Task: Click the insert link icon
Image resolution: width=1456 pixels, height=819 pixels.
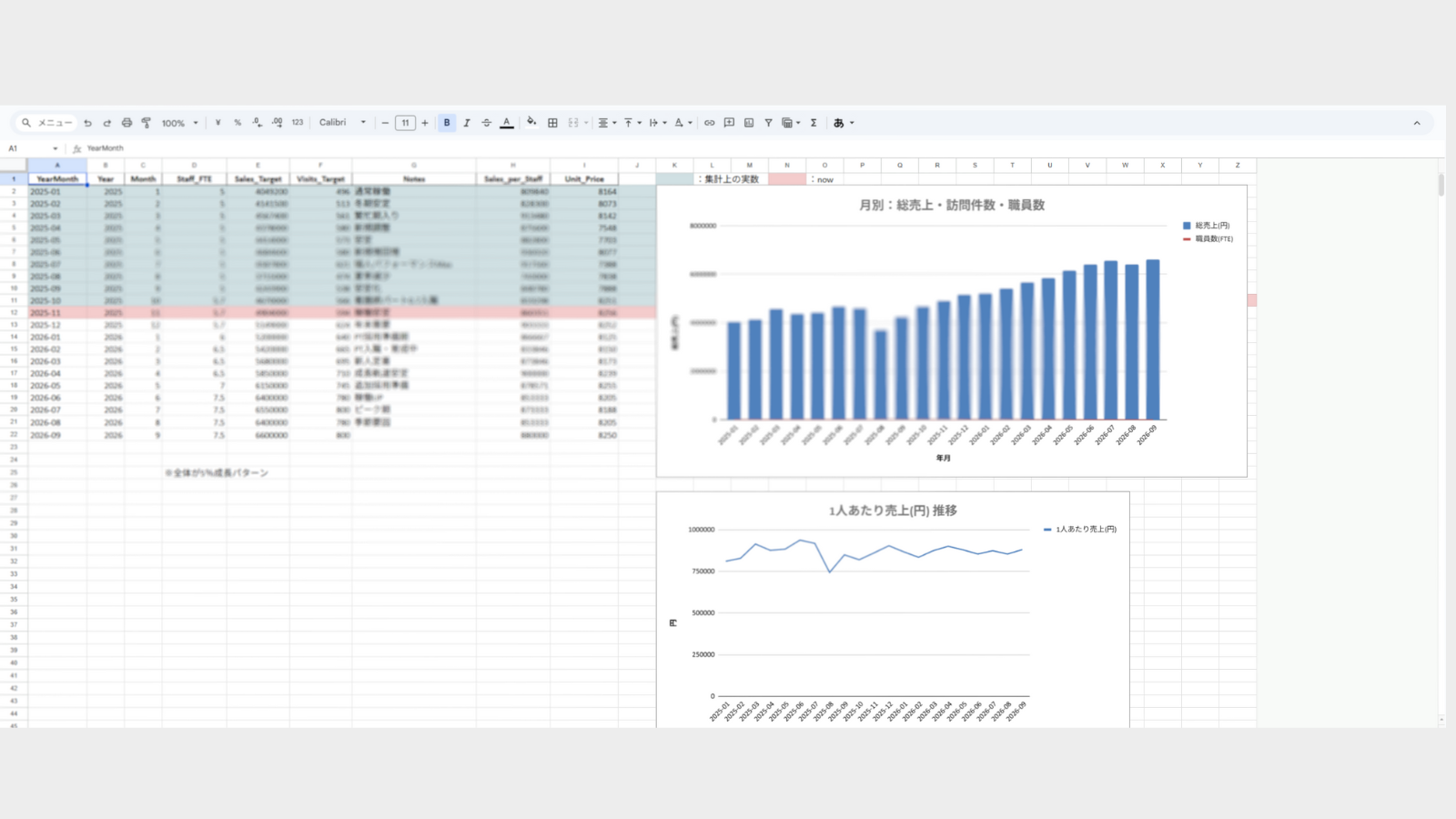Action: pos(709,123)
